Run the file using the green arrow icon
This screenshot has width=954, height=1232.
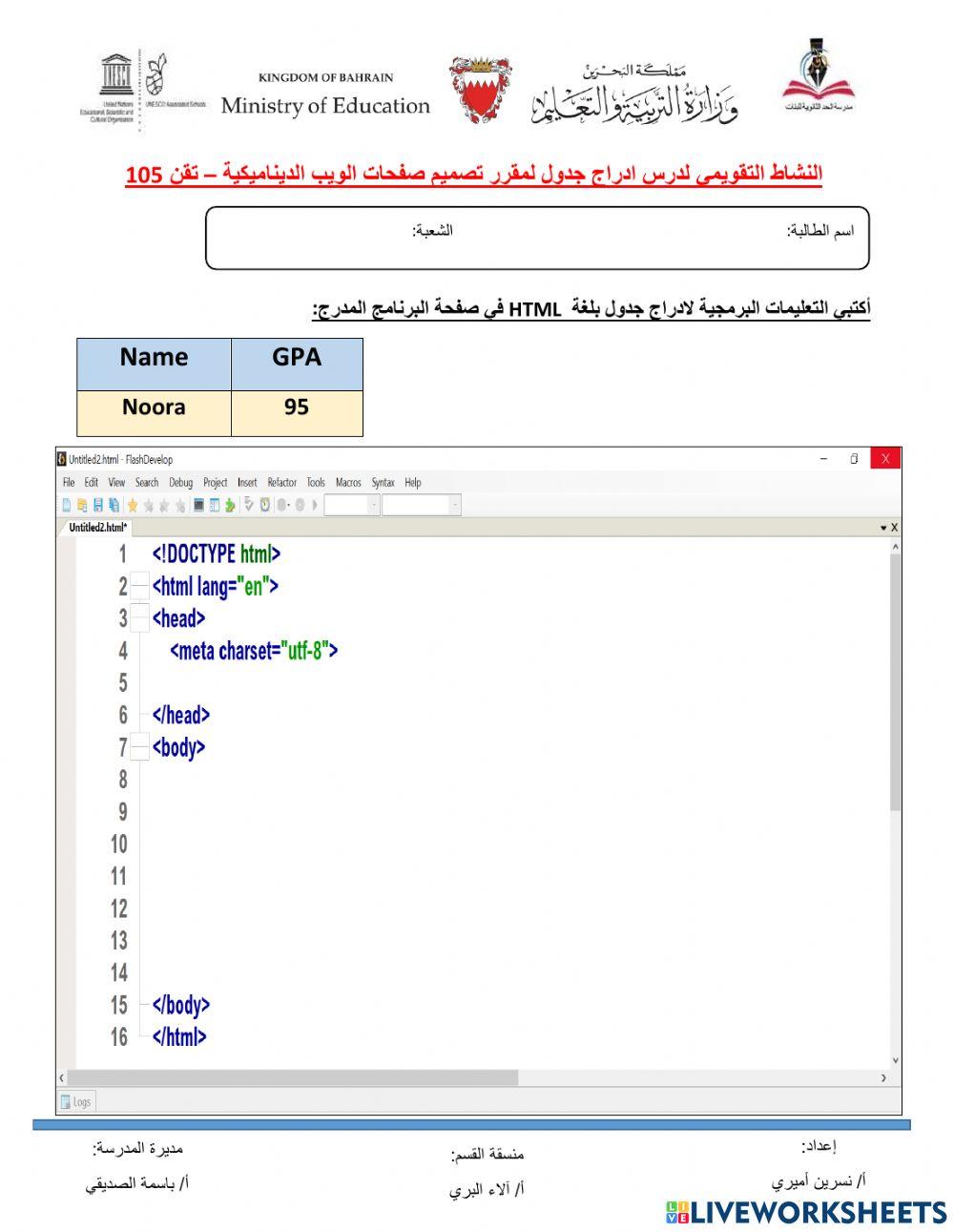229,504
